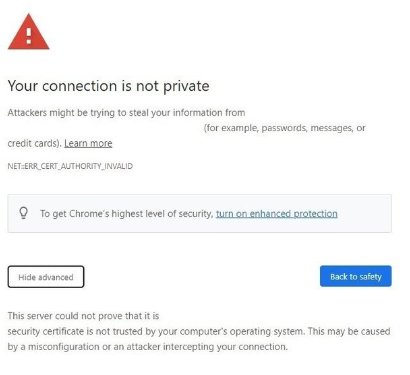Click the credit cards text before Learn more

coord(35,143)
